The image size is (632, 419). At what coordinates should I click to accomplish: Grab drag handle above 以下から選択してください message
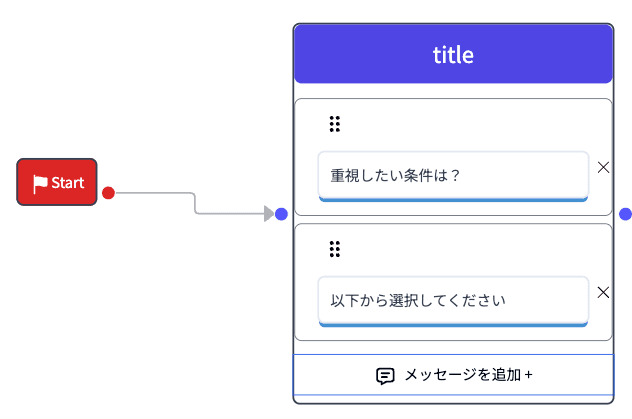pyautogui.click(x=335, y=249)
